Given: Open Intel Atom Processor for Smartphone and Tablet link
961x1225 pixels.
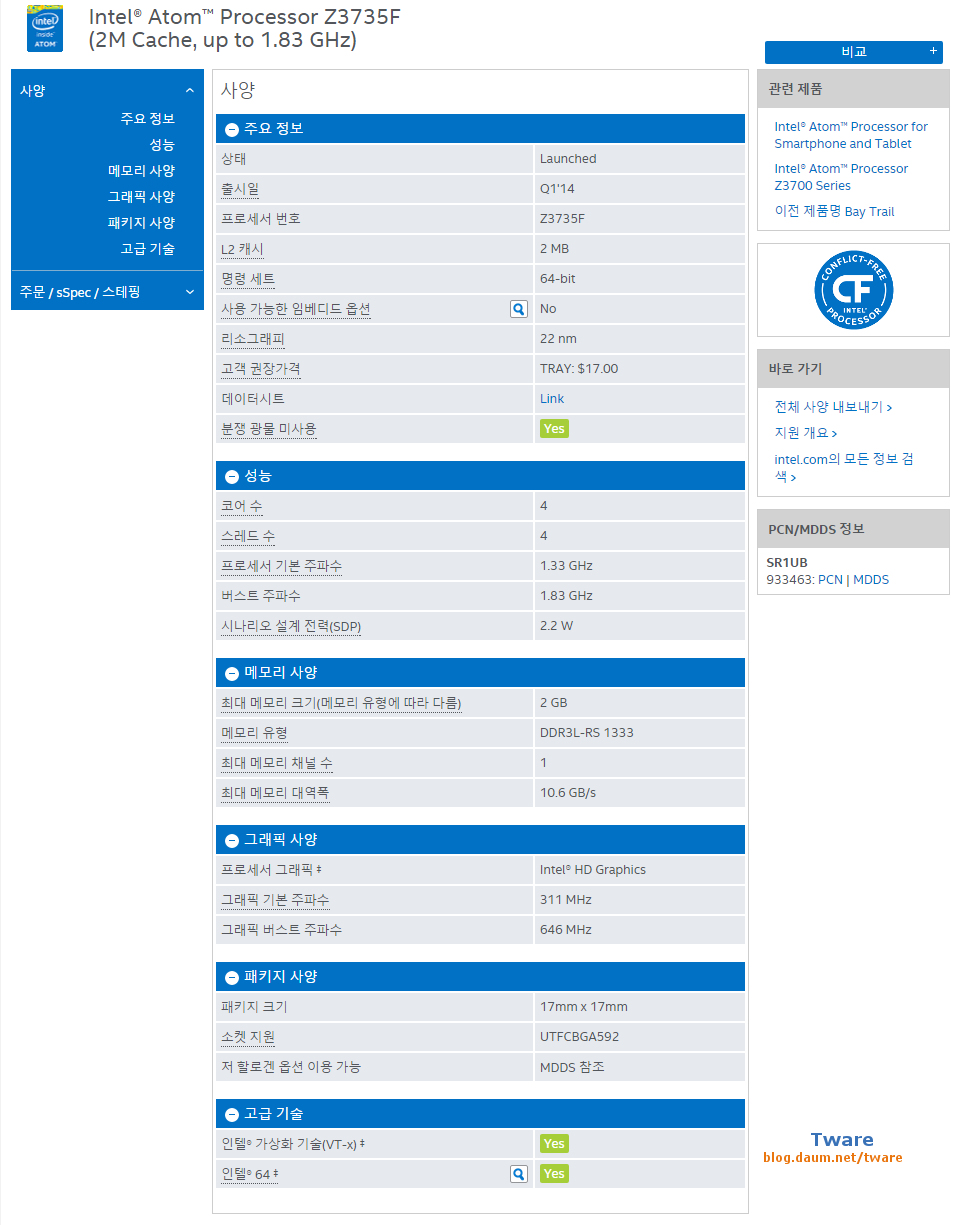Looking at the screenshot, I should 851,135.
